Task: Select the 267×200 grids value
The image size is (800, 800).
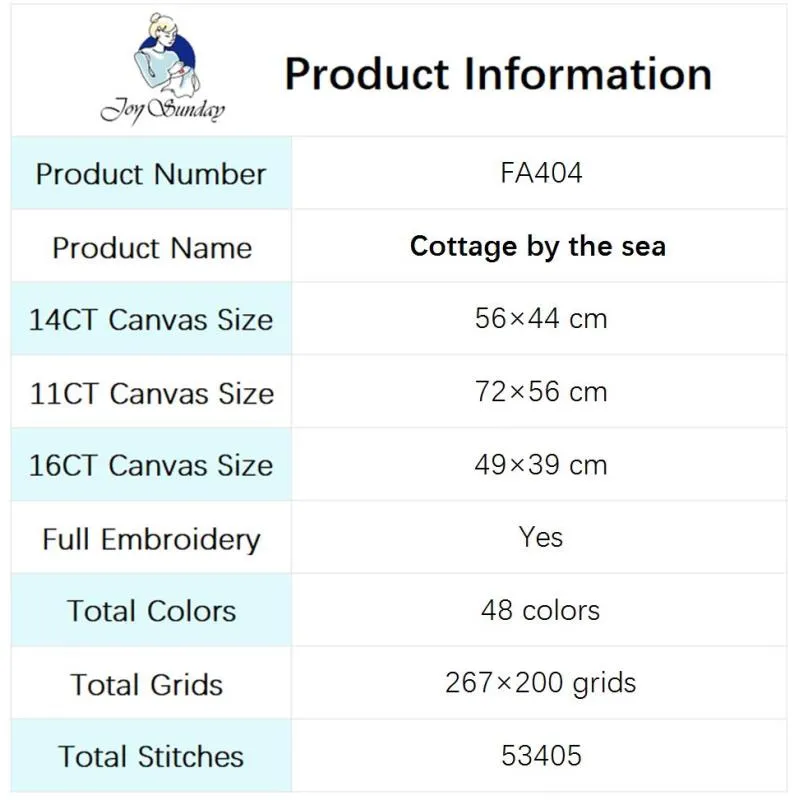Action: [541, 683]
